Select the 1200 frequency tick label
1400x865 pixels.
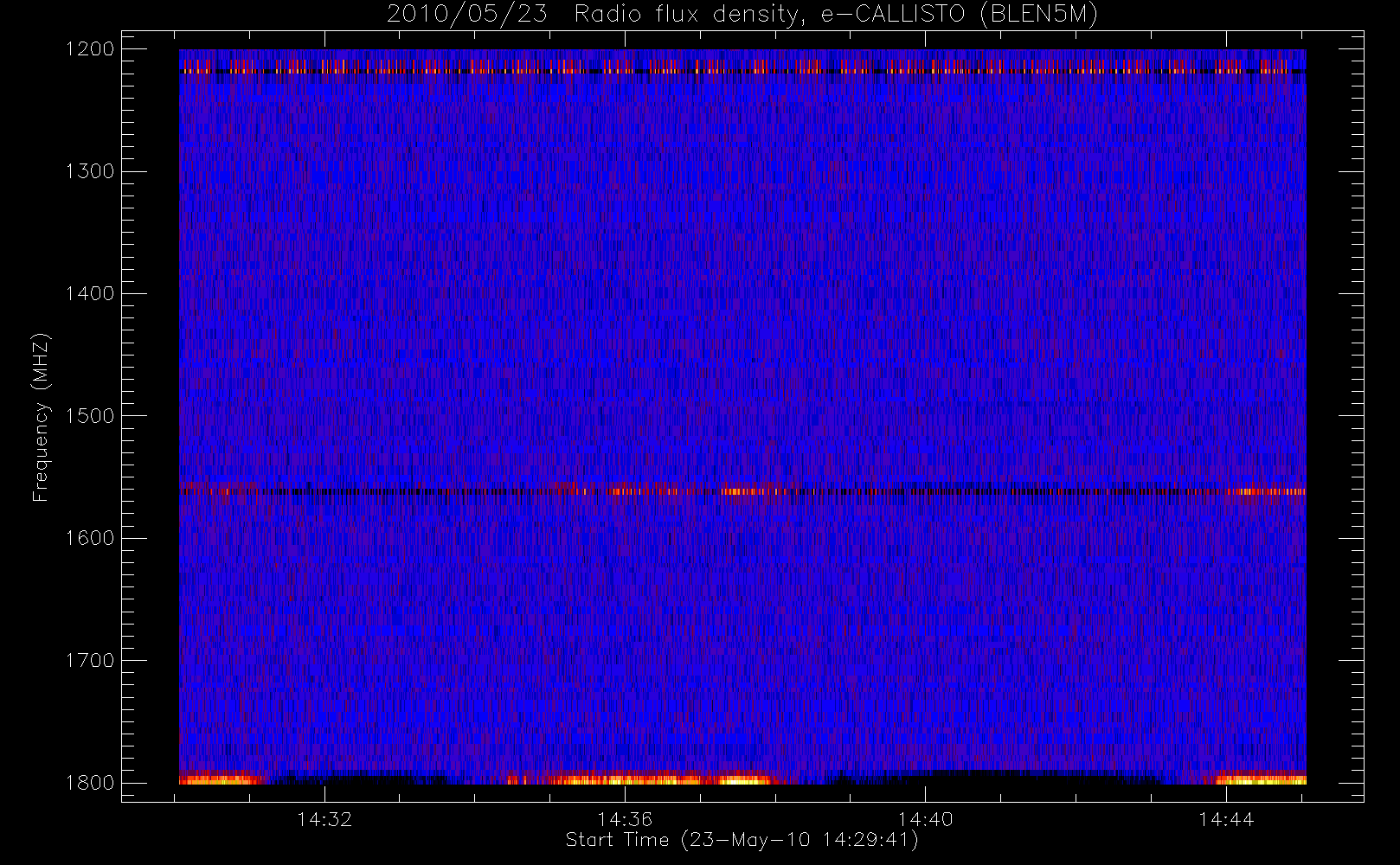click(90, 49)
